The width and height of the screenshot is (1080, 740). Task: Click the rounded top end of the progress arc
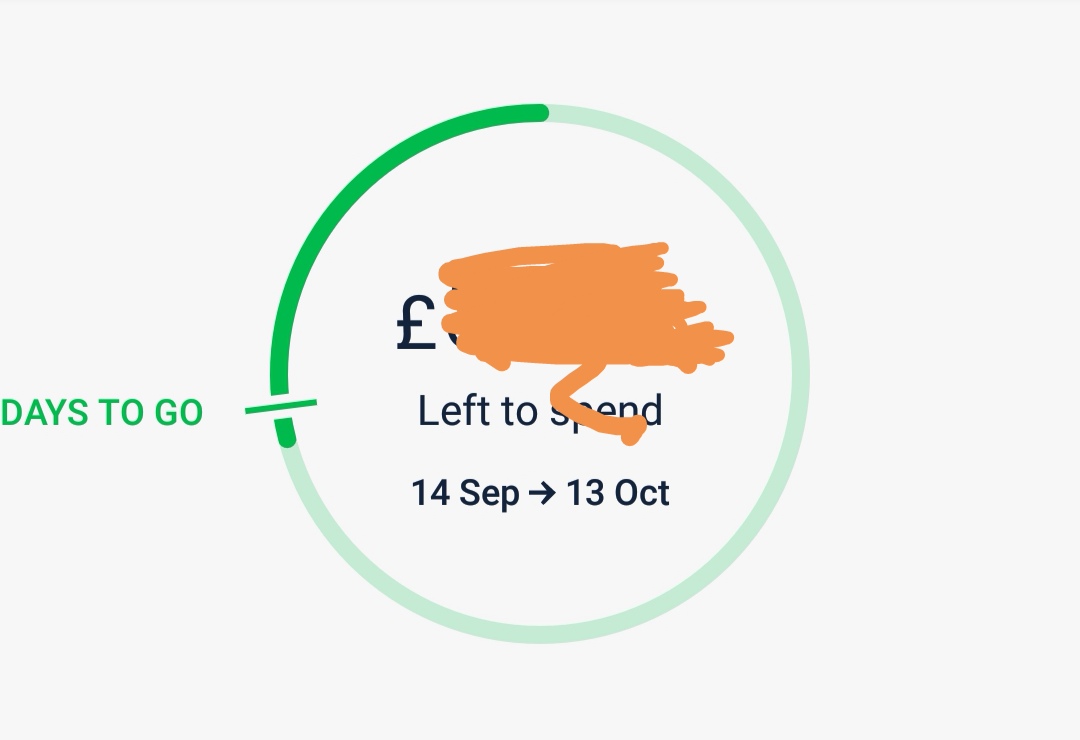tap(541, 113)
